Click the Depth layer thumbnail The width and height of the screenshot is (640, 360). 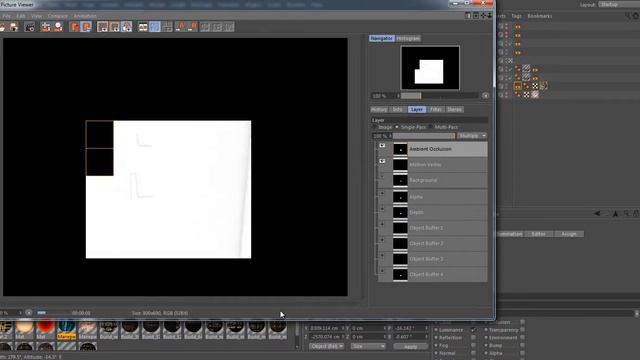coord(400,212)
